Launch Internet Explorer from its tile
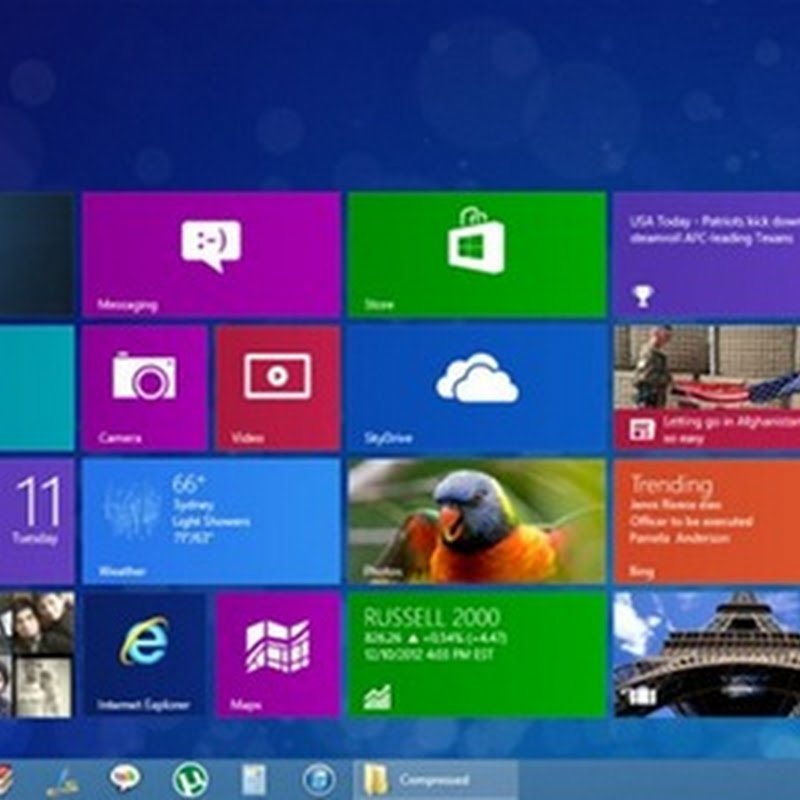800x800 pixels. click(144, 654)
